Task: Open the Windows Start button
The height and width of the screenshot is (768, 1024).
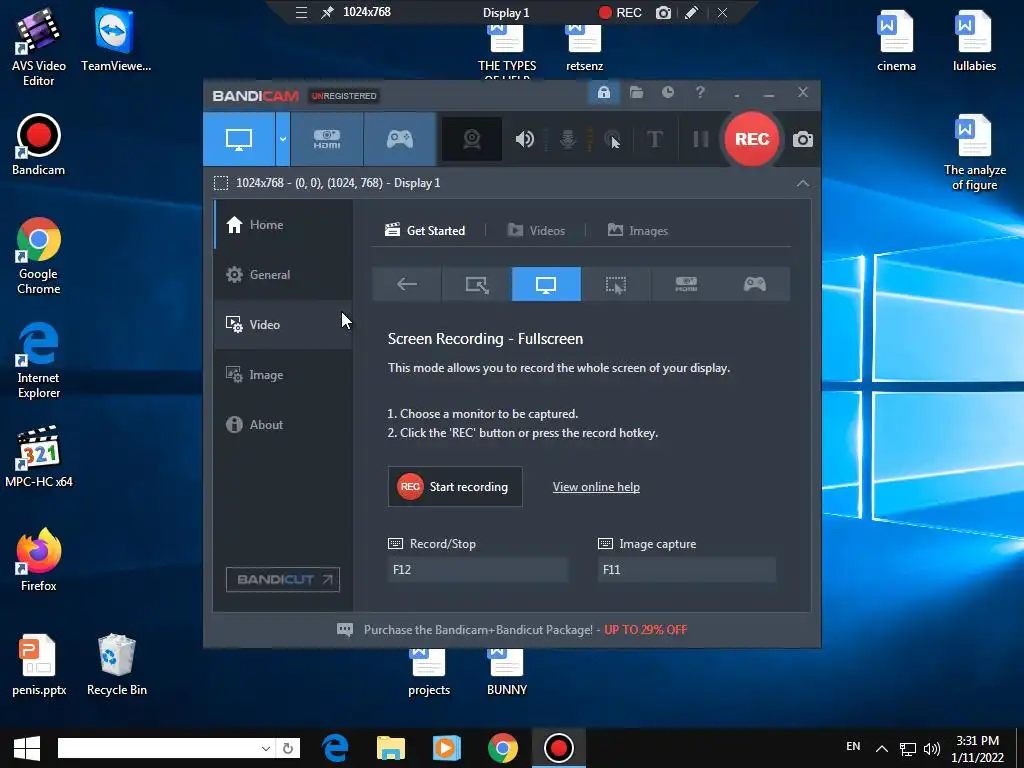Action: click(26, 748)
